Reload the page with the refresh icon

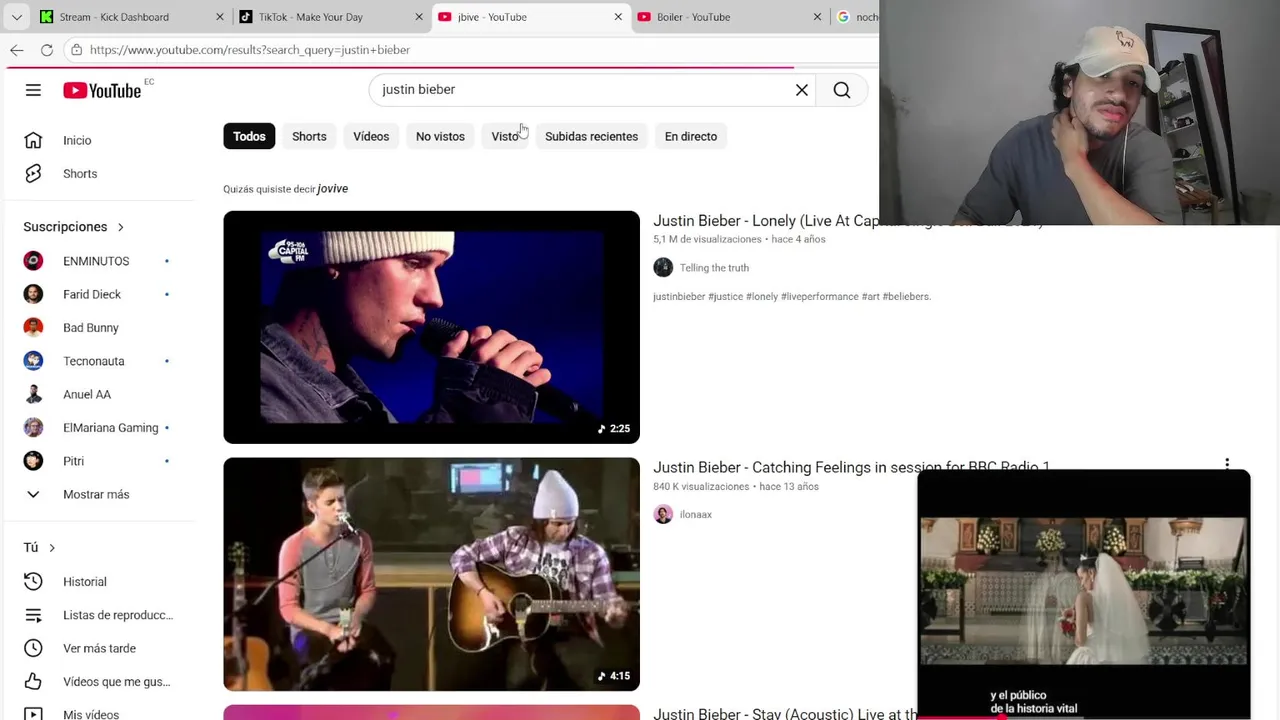[47, 49]
